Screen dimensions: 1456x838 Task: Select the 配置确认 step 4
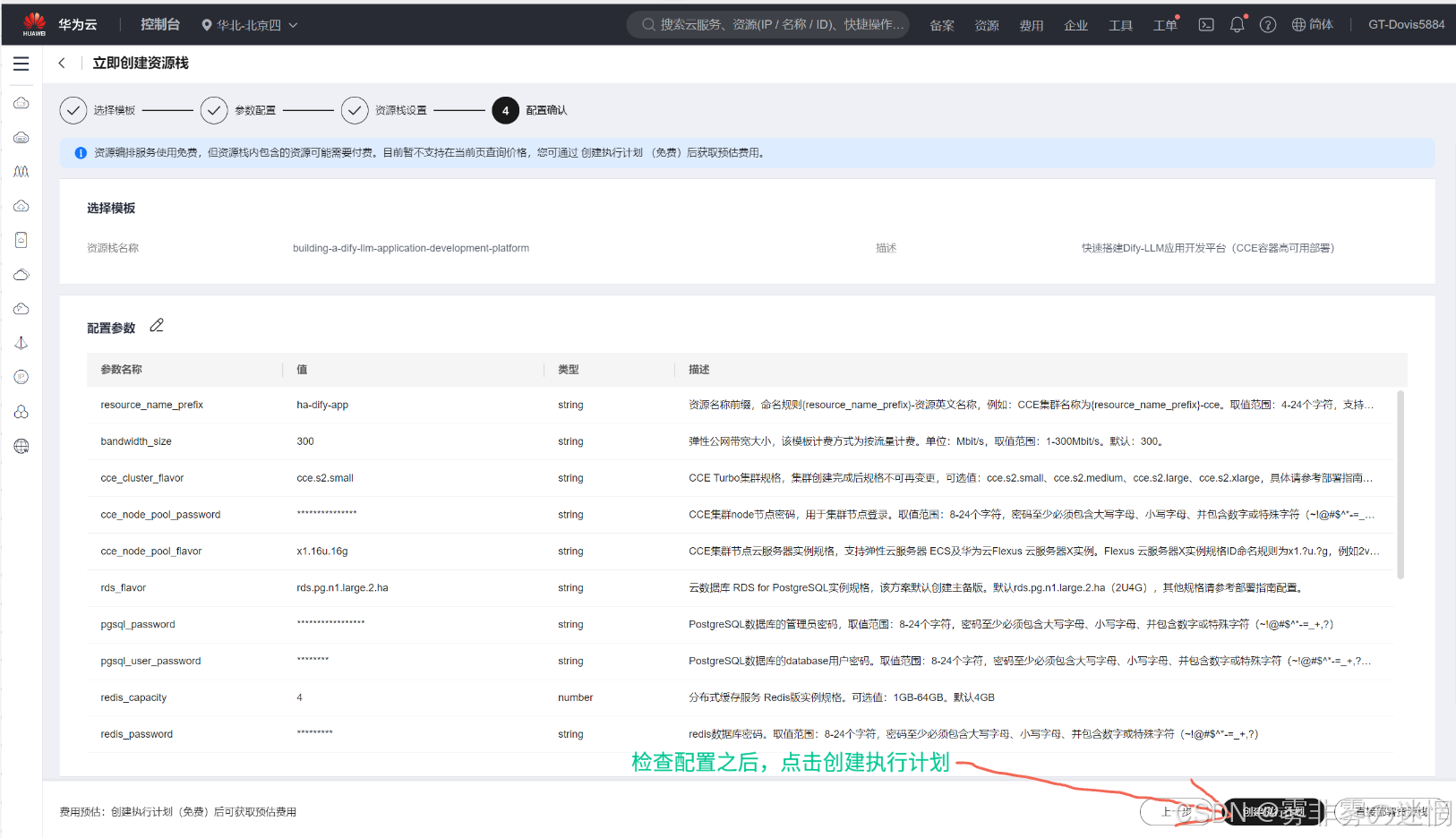pos(529,110)
